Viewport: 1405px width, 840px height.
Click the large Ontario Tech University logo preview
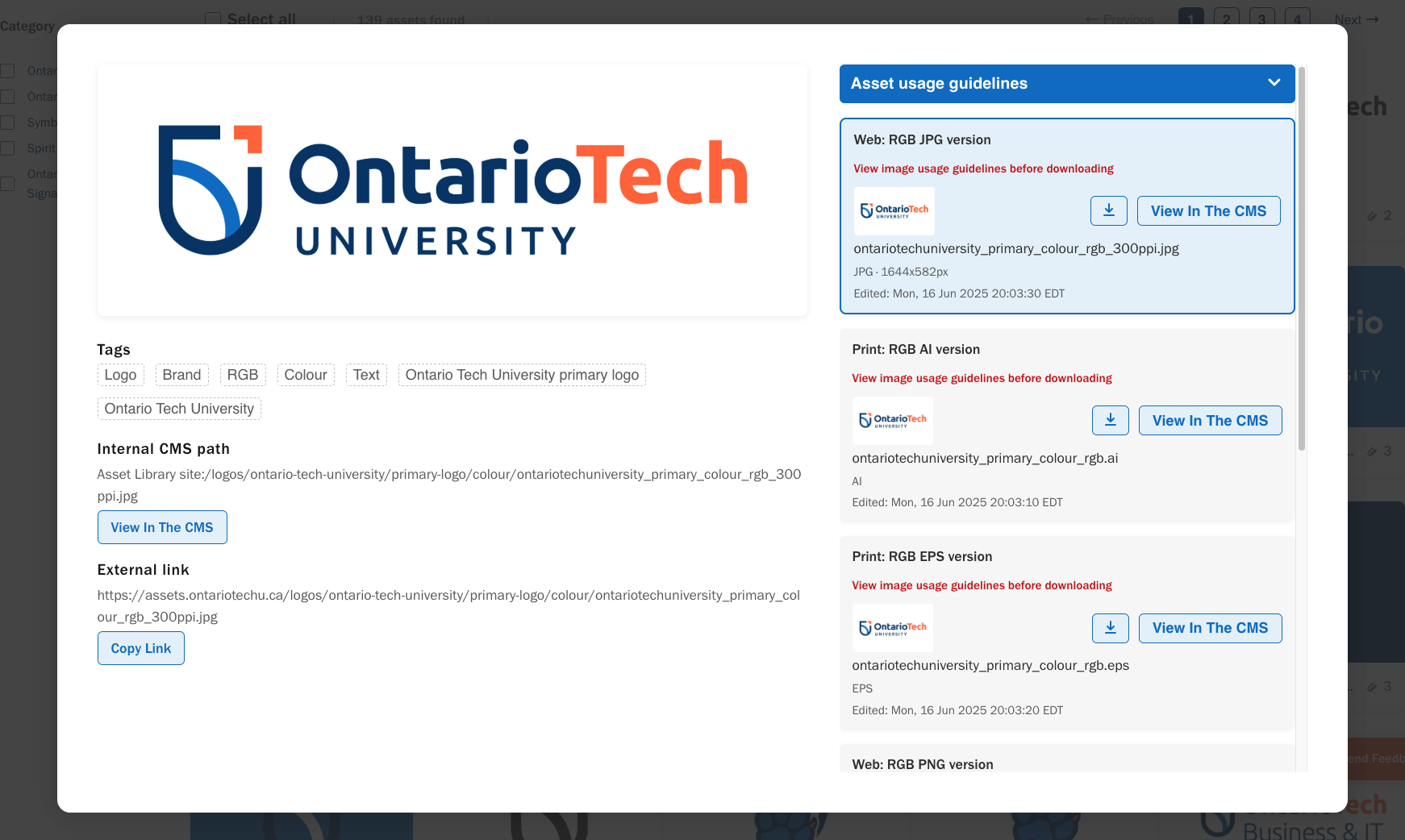[x=452, y=190]
